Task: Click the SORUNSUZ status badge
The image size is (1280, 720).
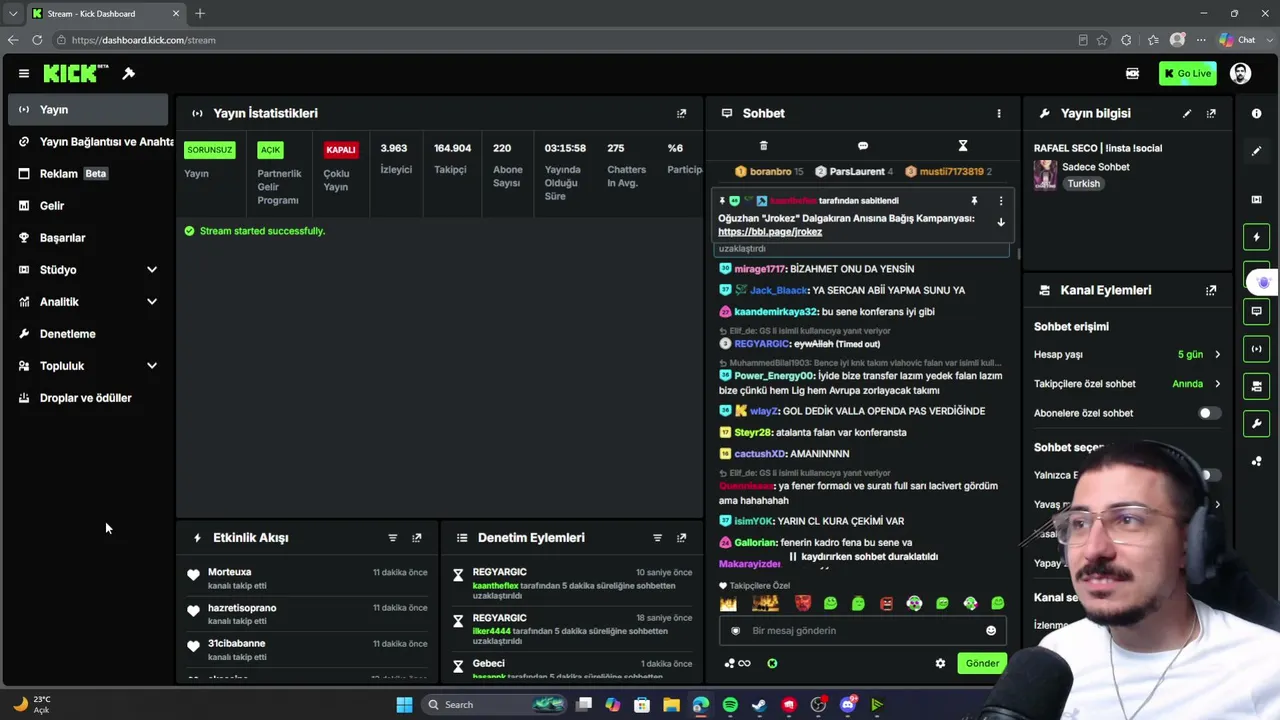Action: click(x=209, y=150)
